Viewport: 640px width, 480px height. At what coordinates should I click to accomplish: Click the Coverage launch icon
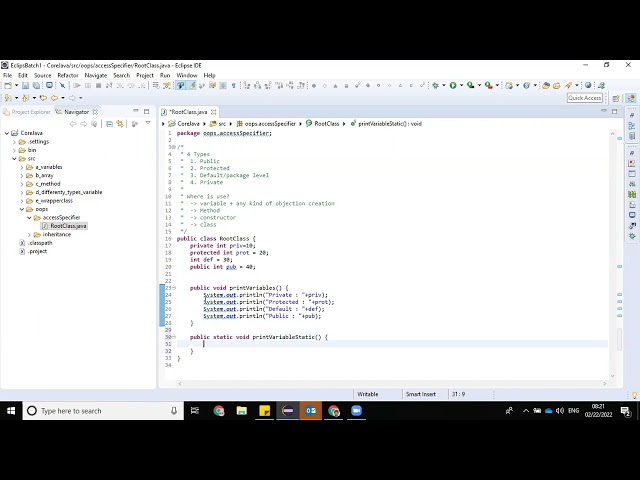coord(471,85)
